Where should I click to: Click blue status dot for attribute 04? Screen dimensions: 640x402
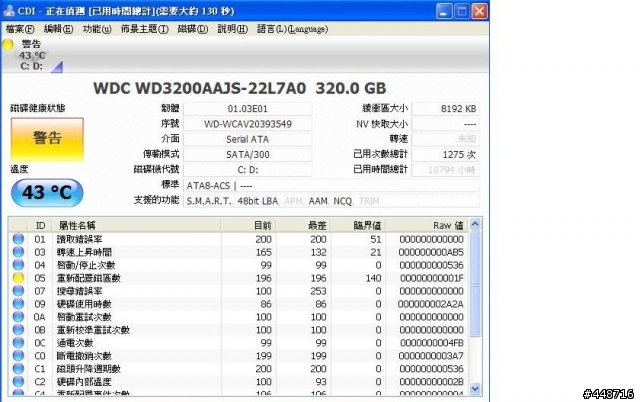click(18, 265)
